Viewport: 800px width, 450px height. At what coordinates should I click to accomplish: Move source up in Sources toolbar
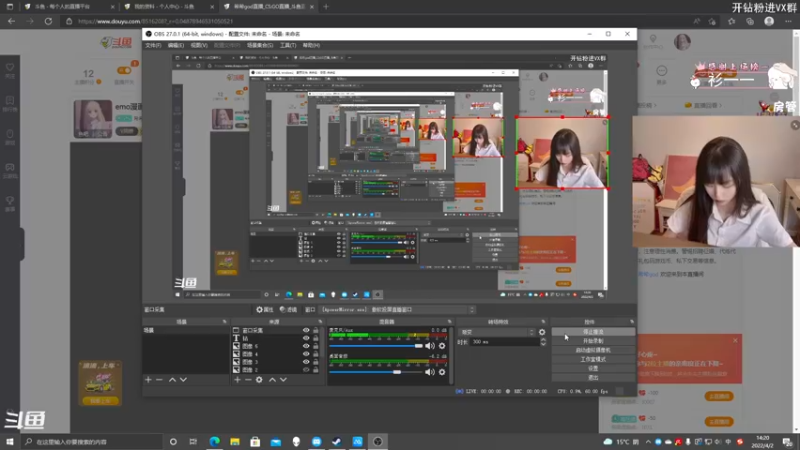272,380
